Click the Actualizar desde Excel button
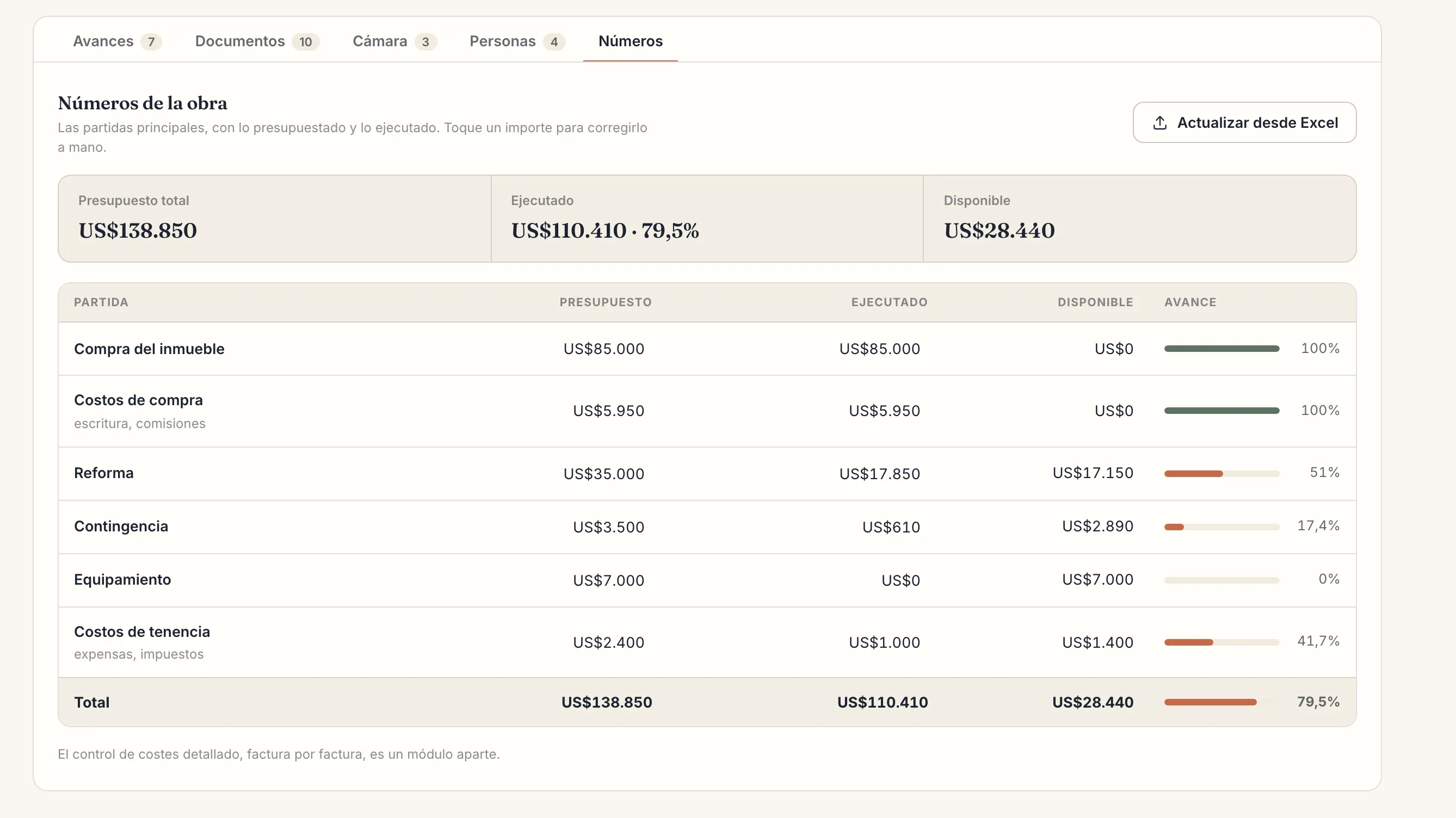This screenshot has height=818, width=1456. [1244, 122]
